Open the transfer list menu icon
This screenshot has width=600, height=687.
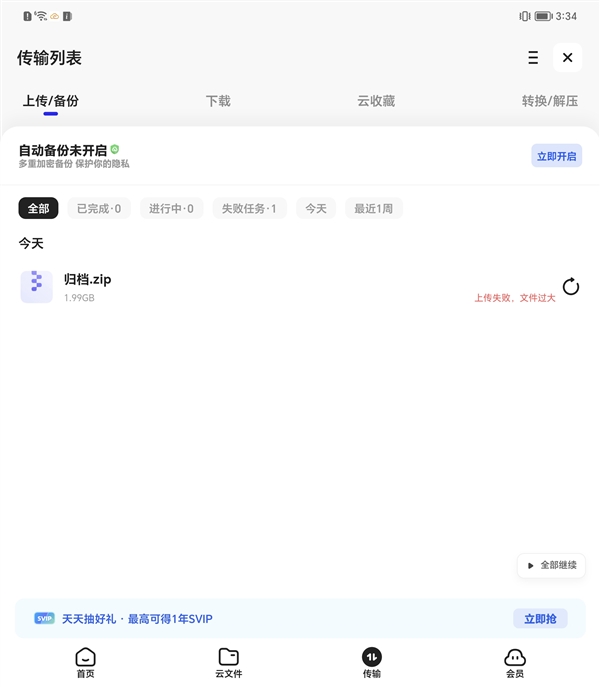point(533,58)
